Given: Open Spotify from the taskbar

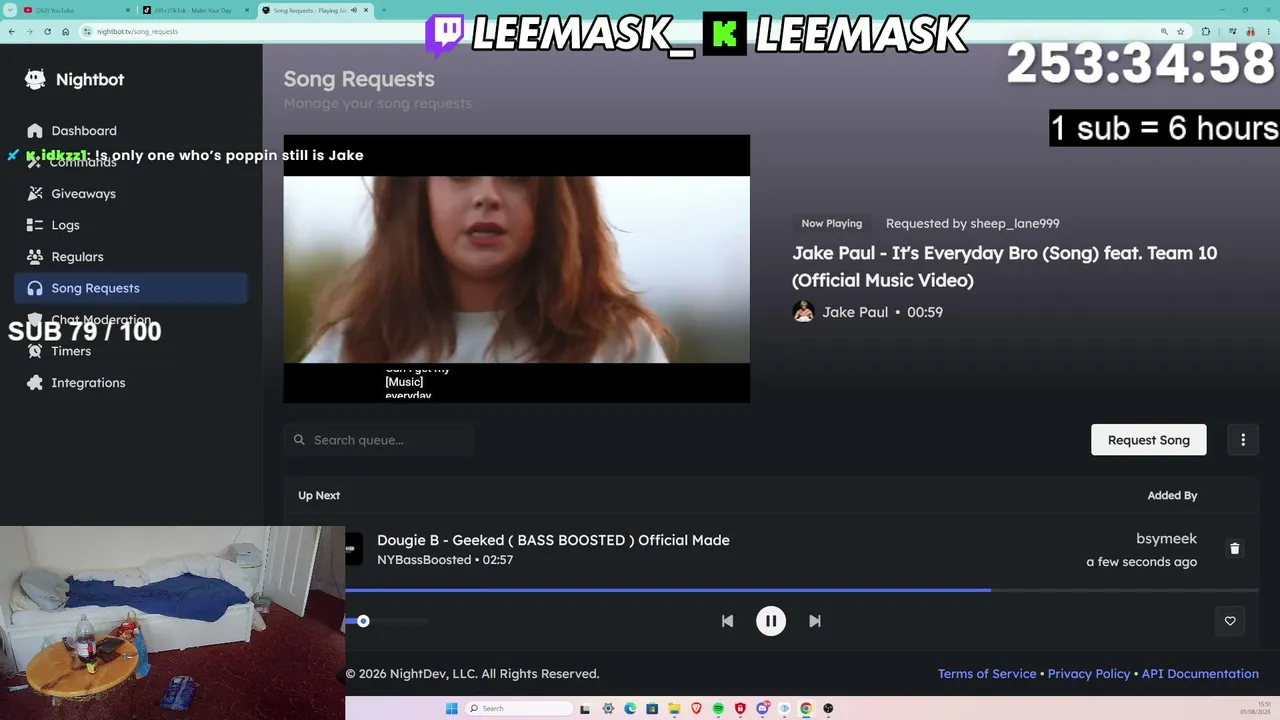Looking at the screenshot, I should pyautogui.click(x=718, y=709).
